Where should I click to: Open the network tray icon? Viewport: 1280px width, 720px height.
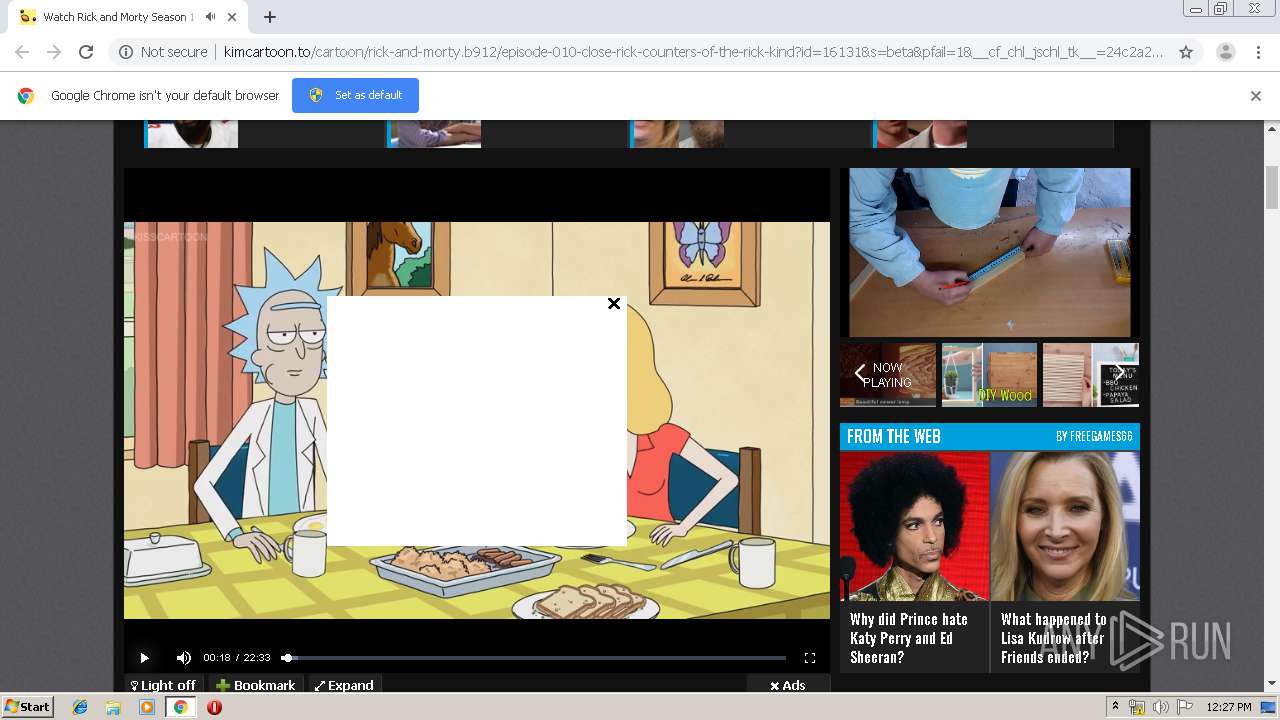[1137, 707]
